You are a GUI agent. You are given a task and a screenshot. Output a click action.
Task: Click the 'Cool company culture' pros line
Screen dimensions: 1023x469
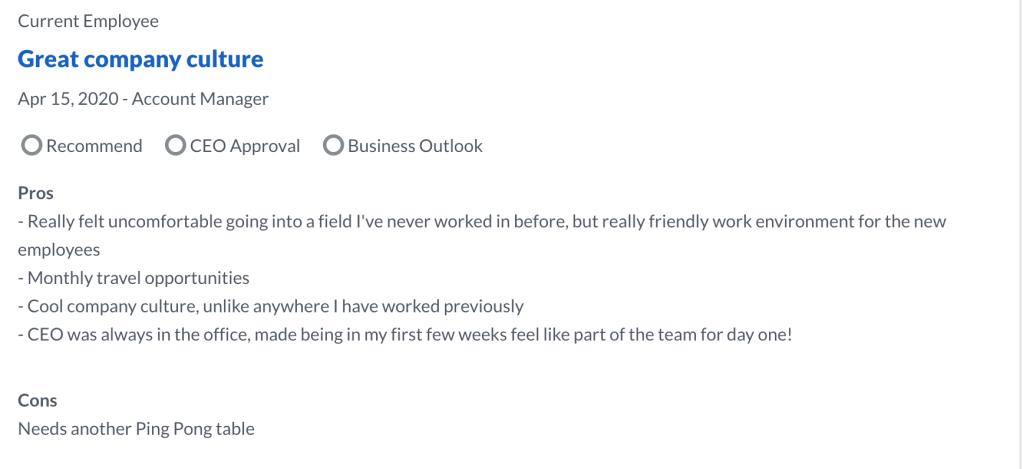click(x=271, y=306)
